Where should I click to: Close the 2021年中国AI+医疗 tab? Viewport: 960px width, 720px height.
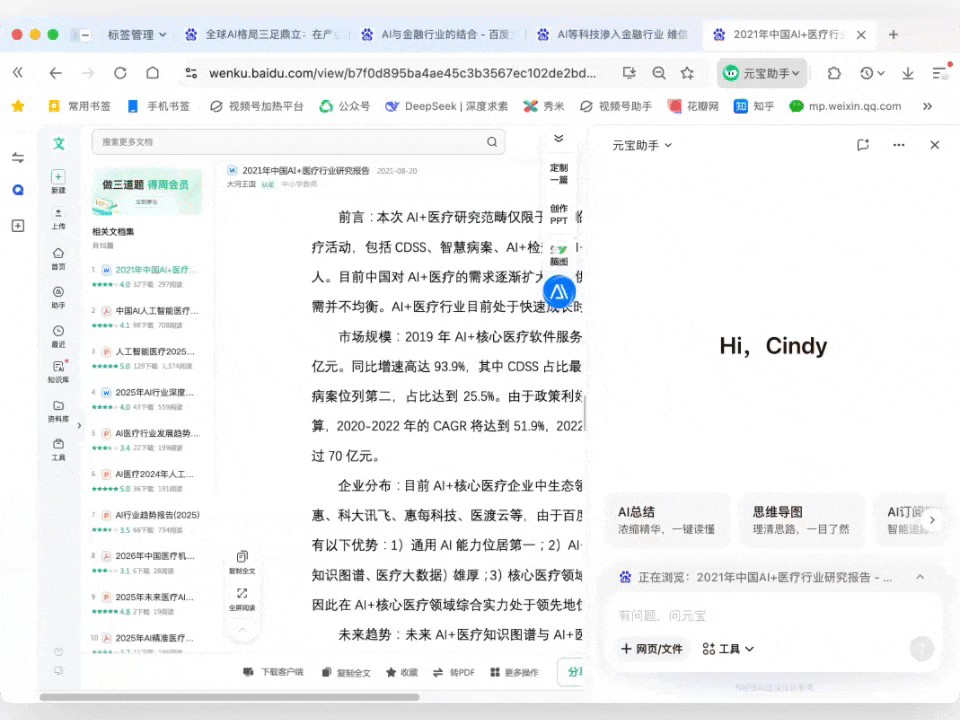[861, 35]
